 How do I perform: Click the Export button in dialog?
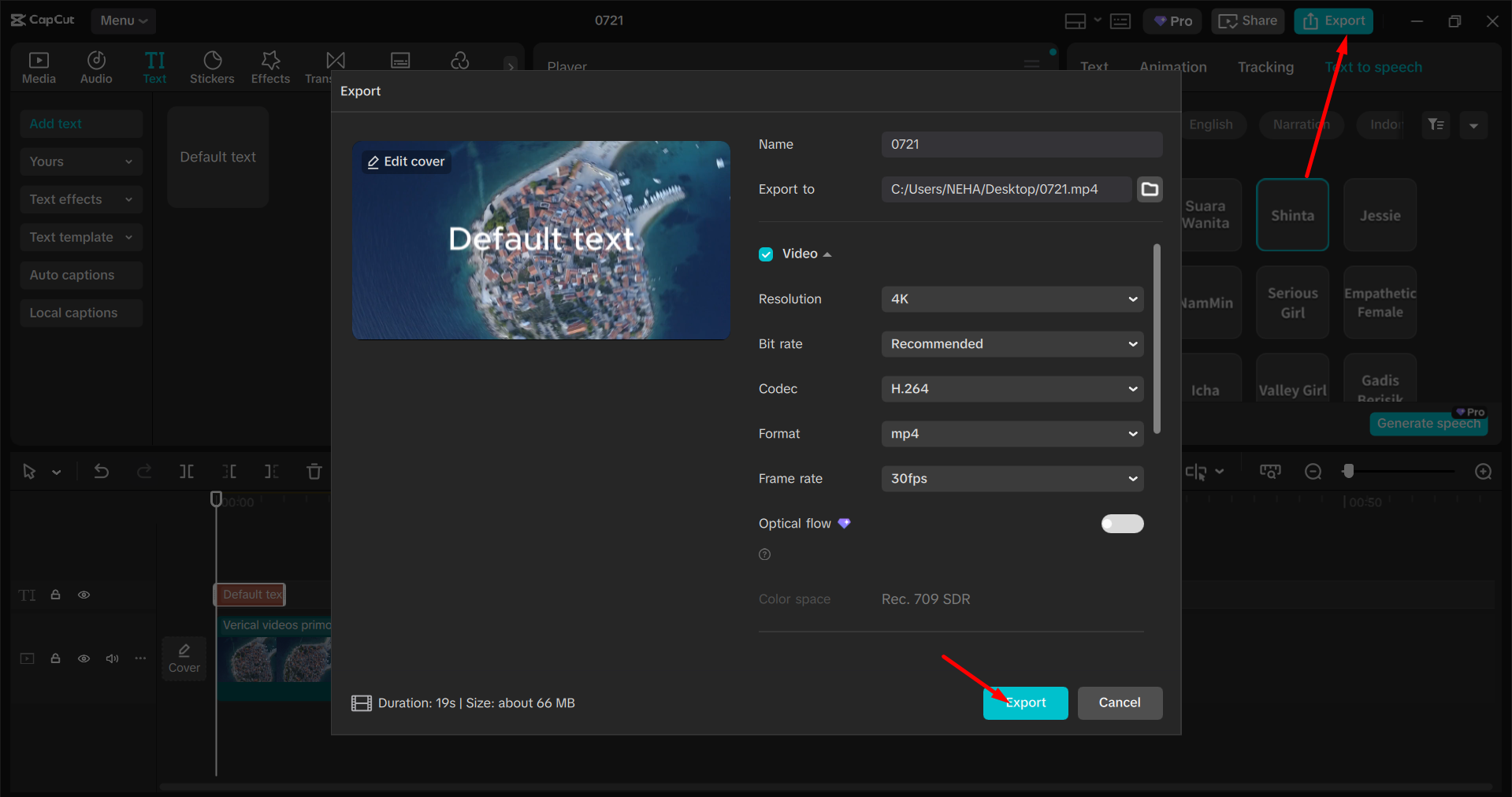click(x=1025, y=702)
